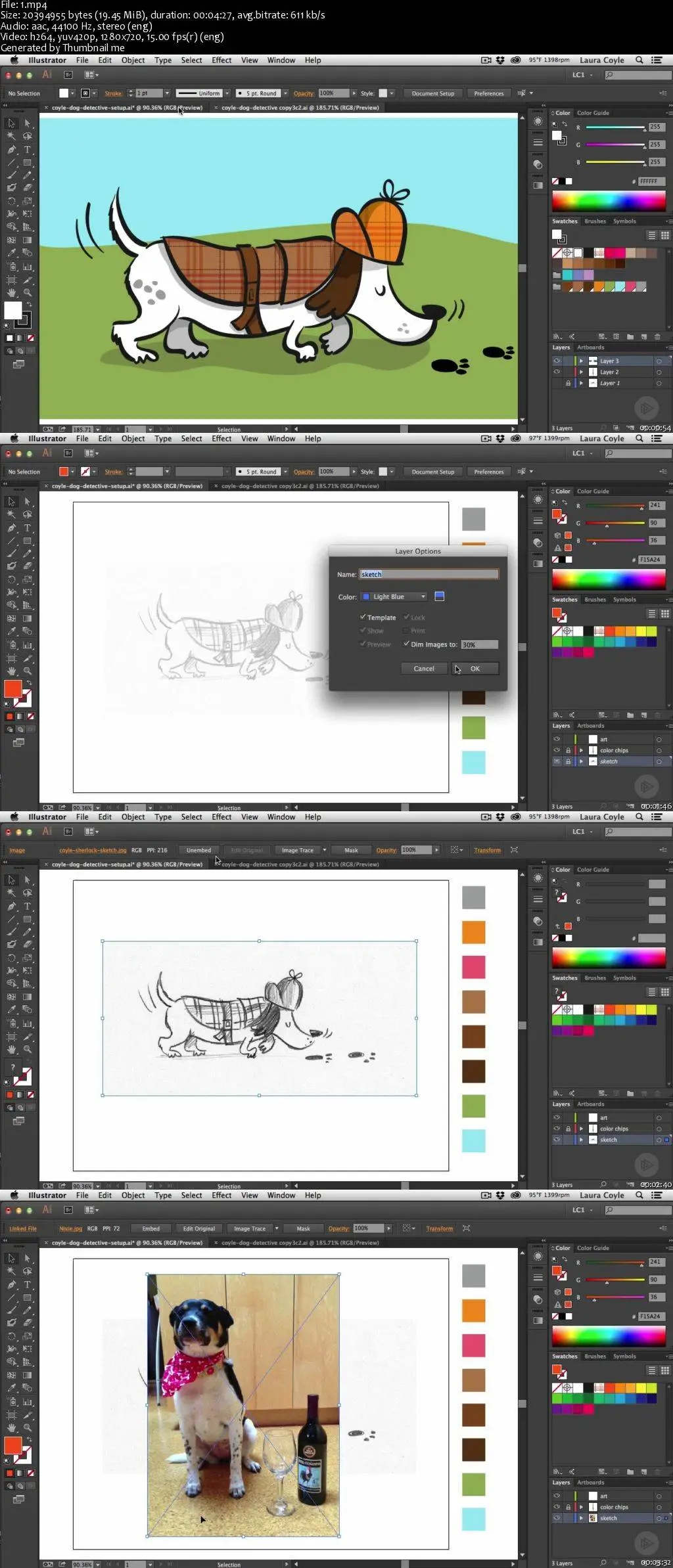Choose the Selection tool in dog photo frame
673x1568 pixels.
point(11,1258)
